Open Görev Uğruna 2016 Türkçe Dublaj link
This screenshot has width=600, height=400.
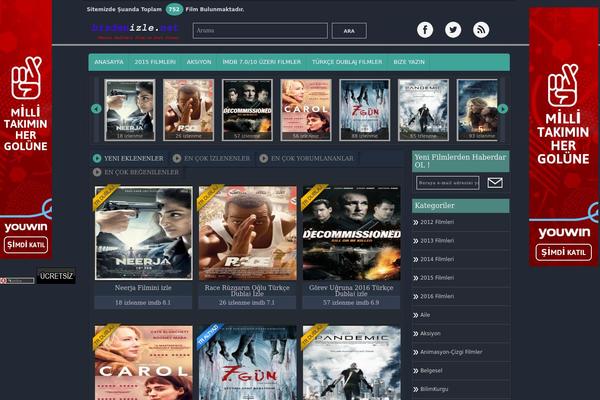tap(351, 291)
